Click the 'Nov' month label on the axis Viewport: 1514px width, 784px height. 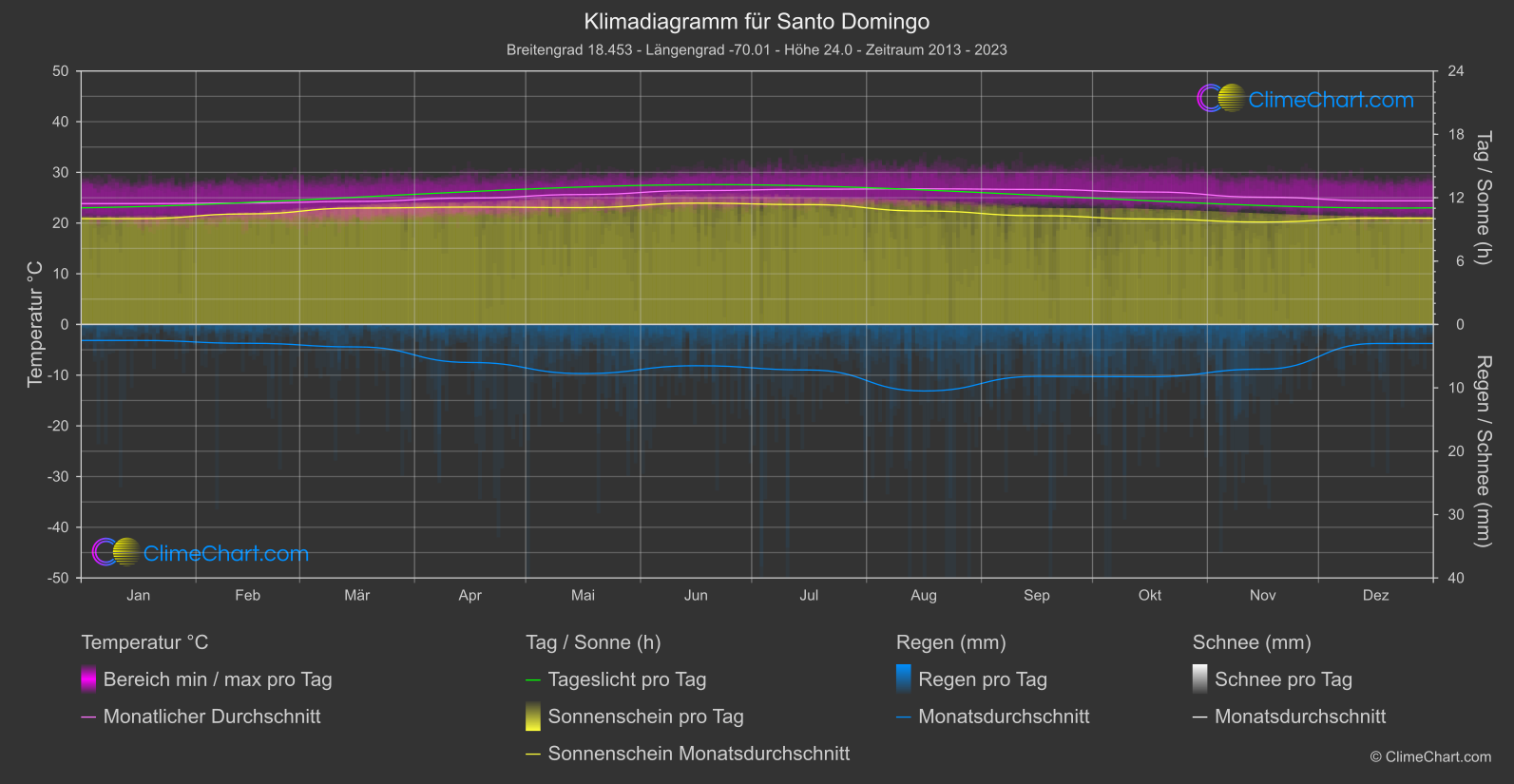[1263, 595]
